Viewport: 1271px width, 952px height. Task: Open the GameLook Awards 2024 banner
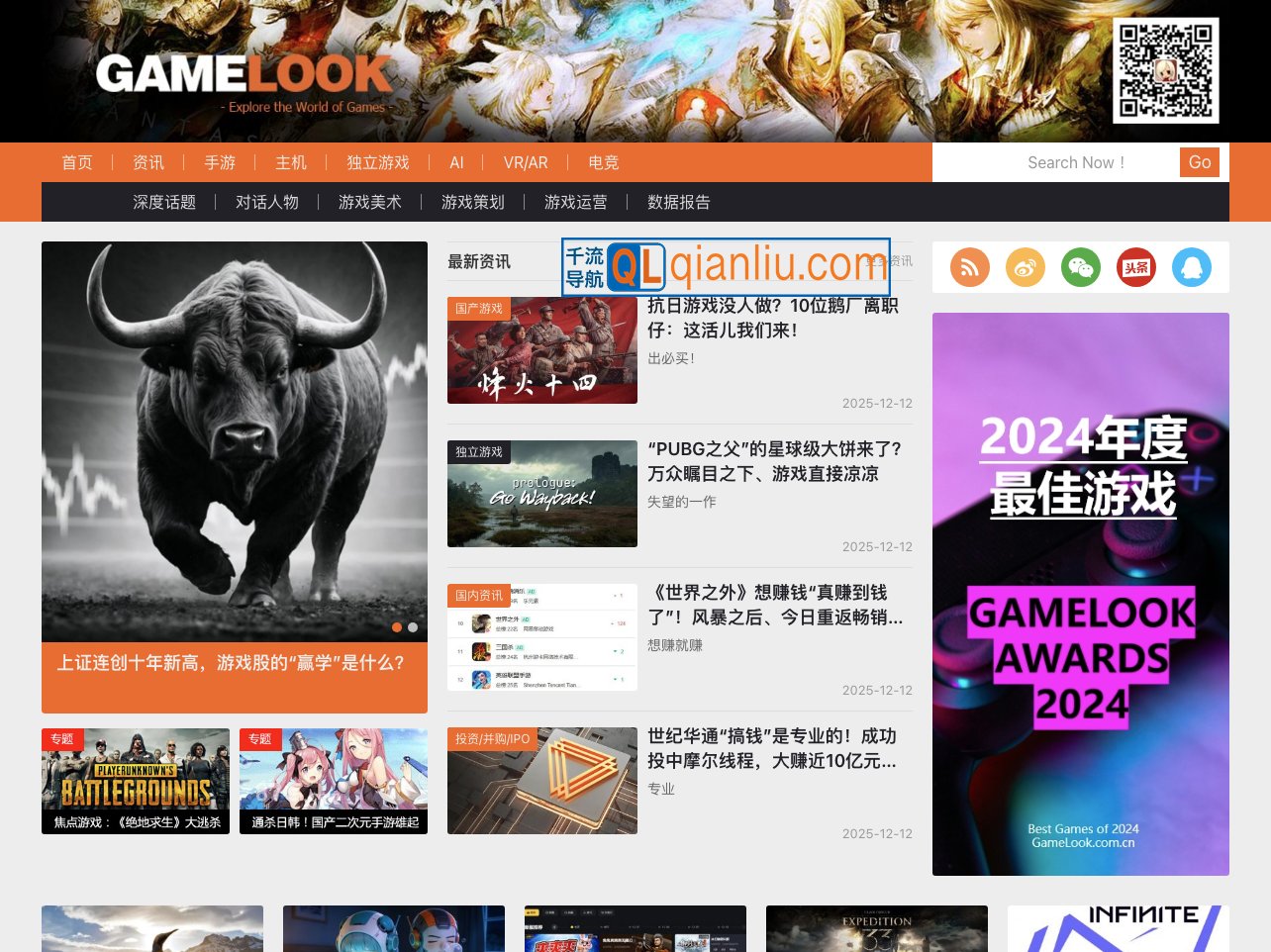coord(1080,594)
